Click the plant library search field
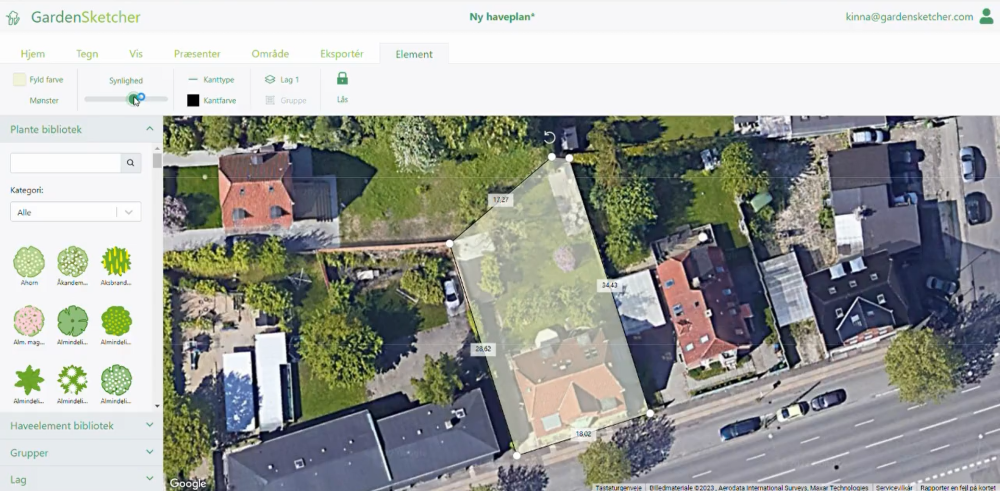Screen dimensions: 1000x491 click(65, 163)
